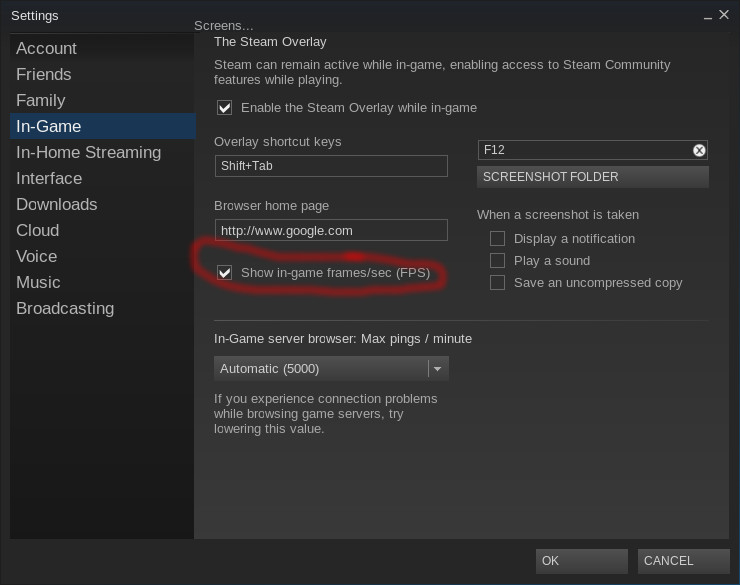Open the Account settings section
Image resolution: width=740 pixels, height=585 pixels.
(x=102, y=48)
